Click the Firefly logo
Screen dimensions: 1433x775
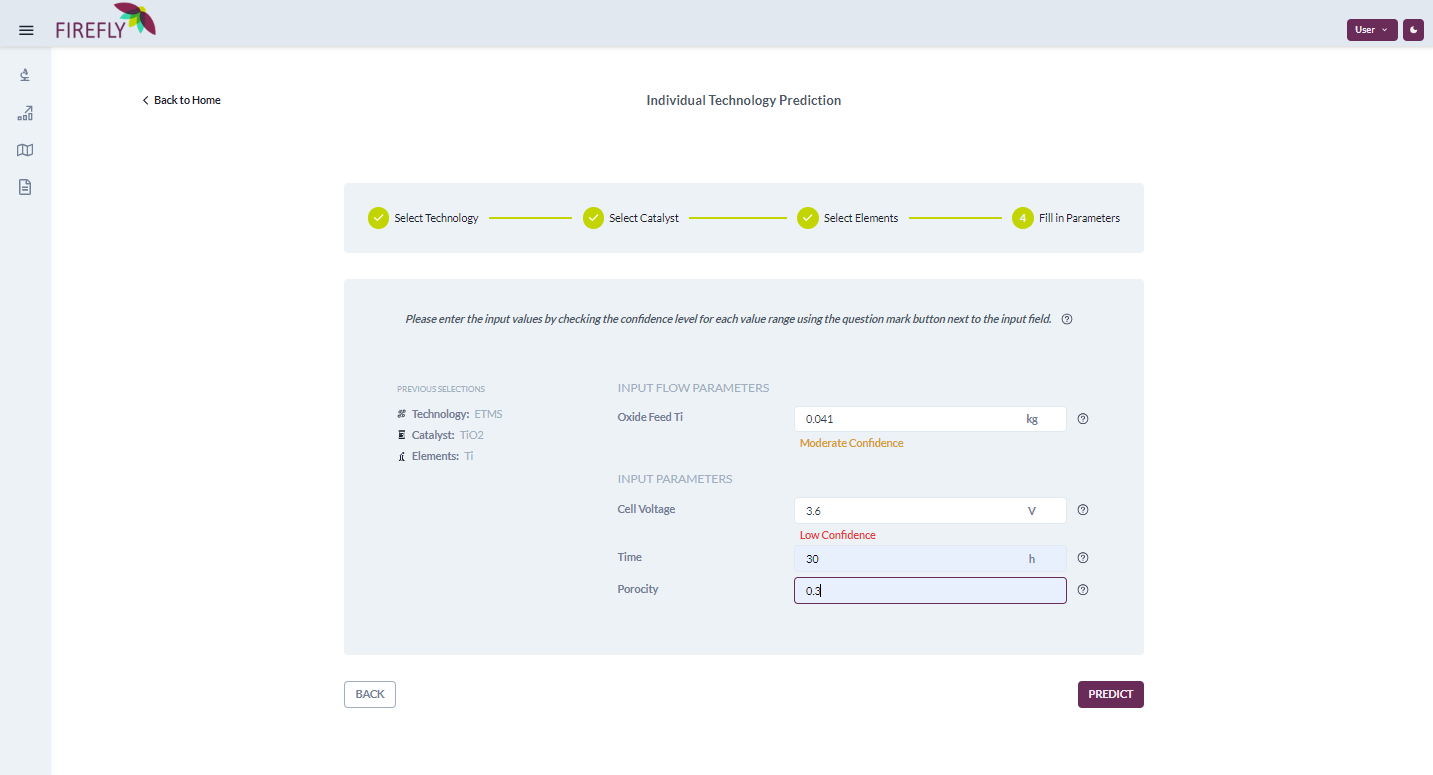[x=105, y=22]
